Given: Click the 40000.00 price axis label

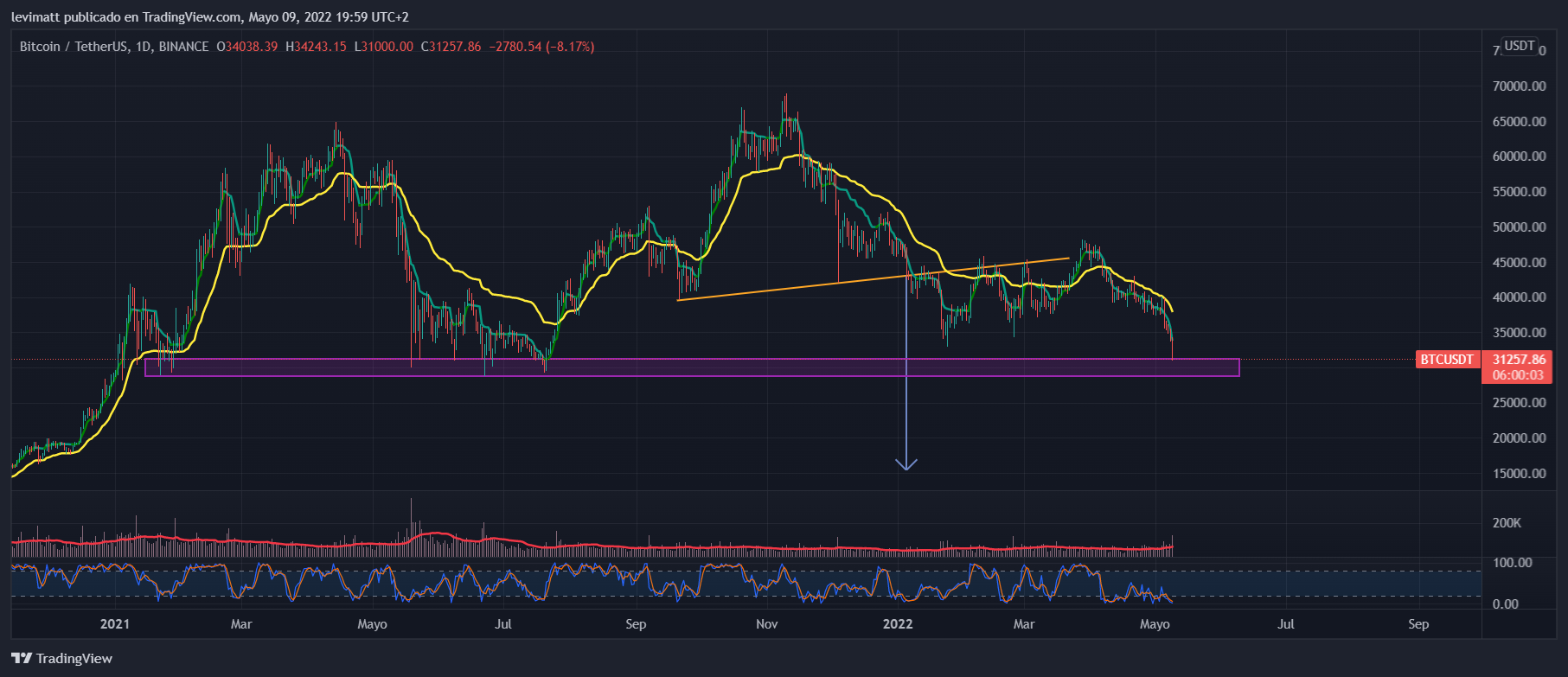Looking at the screenshot, I should click(1519, 297).
